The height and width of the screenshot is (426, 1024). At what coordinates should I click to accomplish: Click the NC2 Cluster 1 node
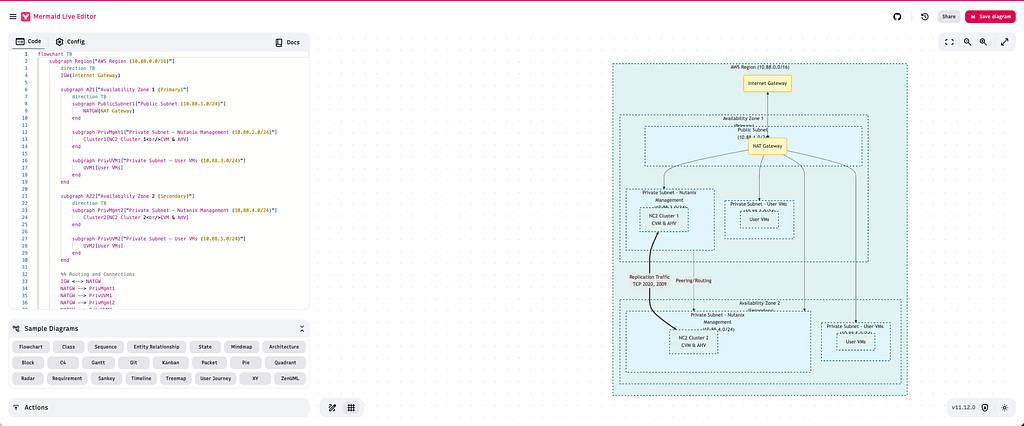point(664,219)
